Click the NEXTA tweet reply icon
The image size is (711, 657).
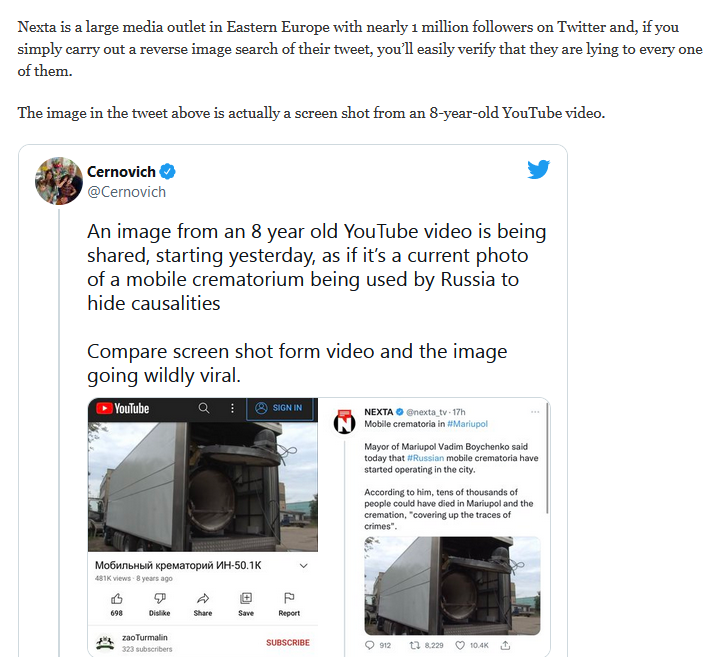click(x=370, y=645)
